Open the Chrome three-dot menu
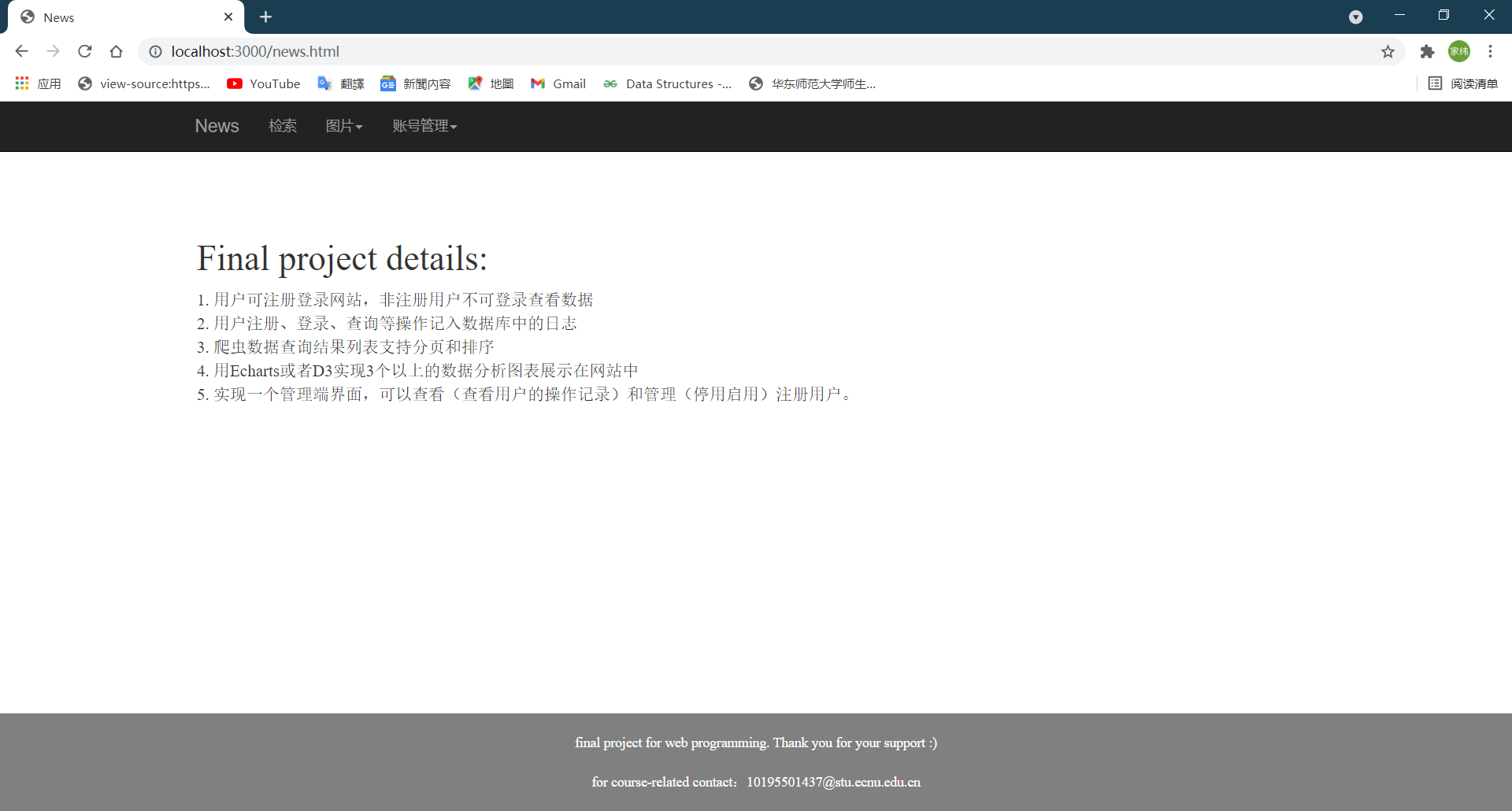The width and height of the screenshot is (1512, 811). tap(1491, 51)
